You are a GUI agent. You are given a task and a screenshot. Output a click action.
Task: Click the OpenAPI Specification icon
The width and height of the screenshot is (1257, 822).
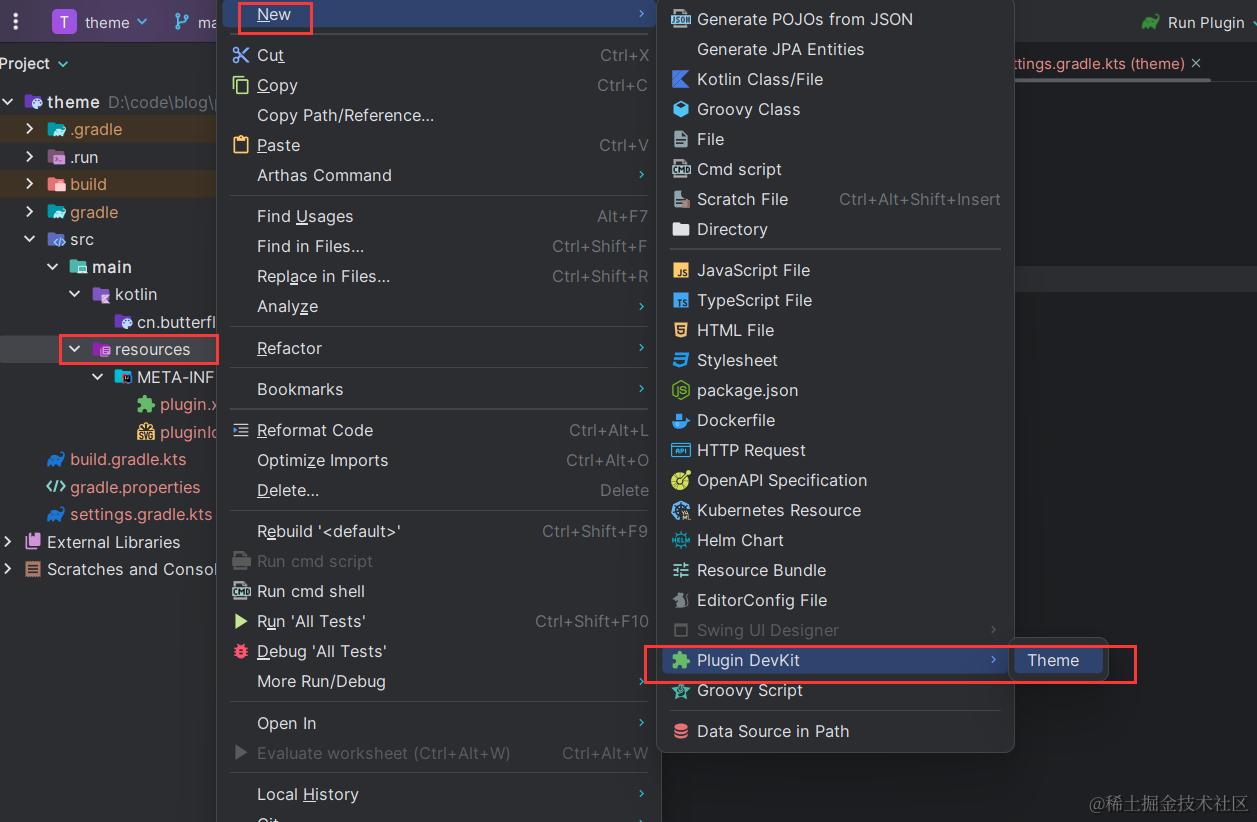click(x=681, y=480)
